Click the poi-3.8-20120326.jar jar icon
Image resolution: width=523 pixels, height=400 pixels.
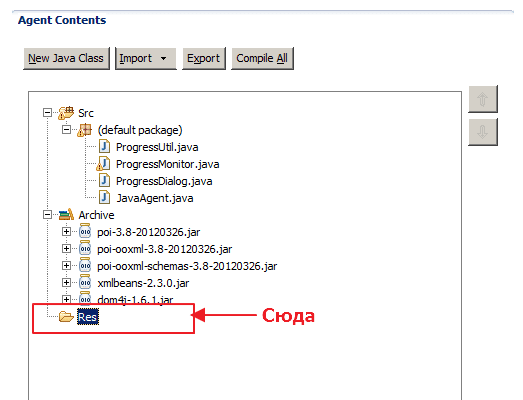85,232
